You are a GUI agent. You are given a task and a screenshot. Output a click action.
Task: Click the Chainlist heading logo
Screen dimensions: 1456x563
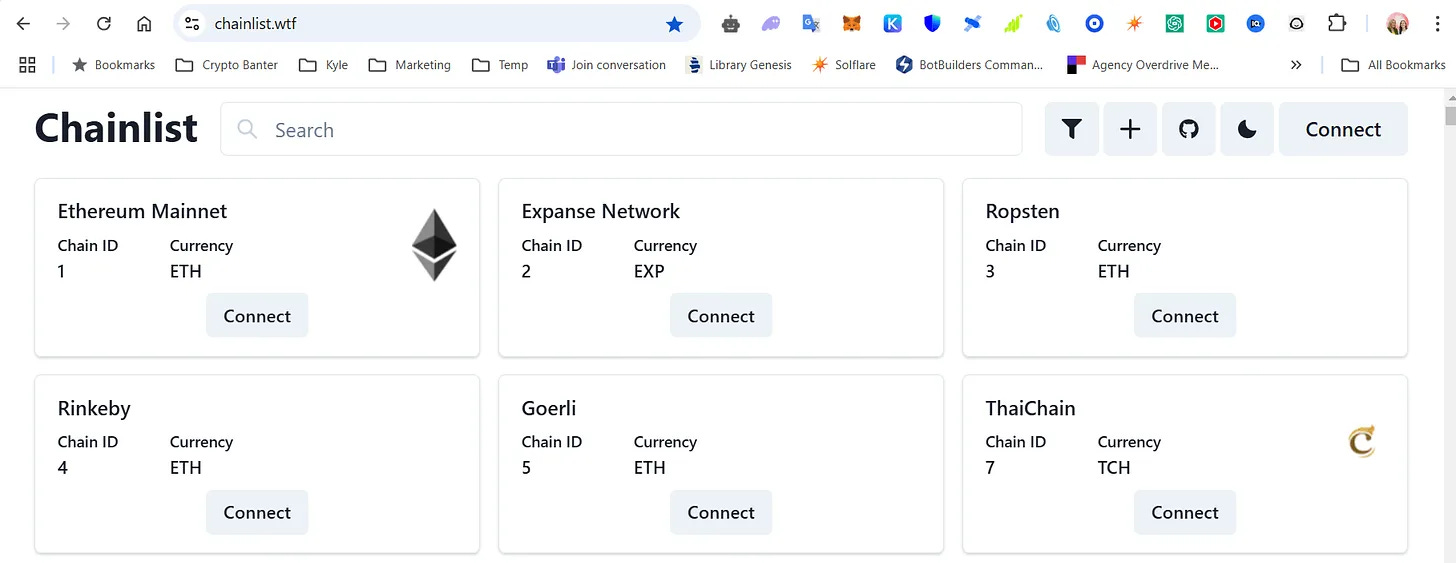116,129
